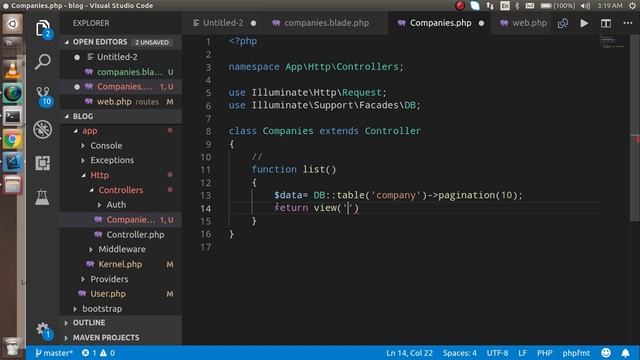Switch to the companies.blade.php tab
This screenshot has width=640, height=360.
327,23
